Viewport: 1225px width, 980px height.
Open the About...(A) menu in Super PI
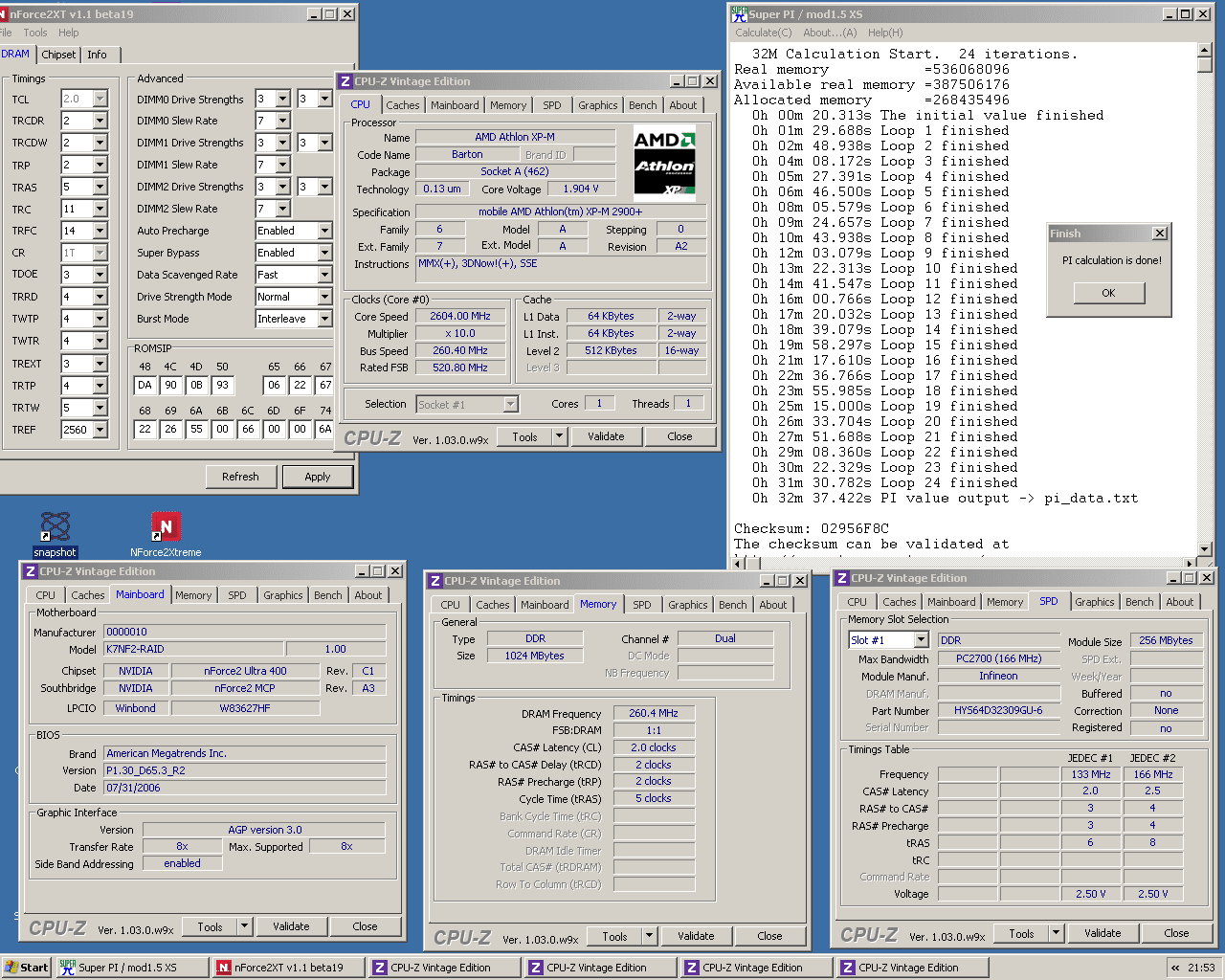tap(831, 33)
